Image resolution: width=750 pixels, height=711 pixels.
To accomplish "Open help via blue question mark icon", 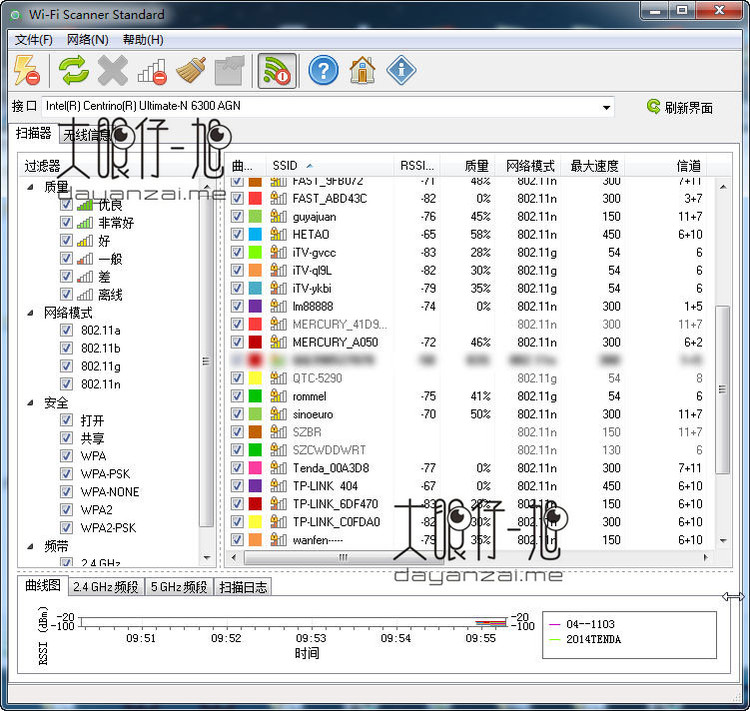I will 323,71.
